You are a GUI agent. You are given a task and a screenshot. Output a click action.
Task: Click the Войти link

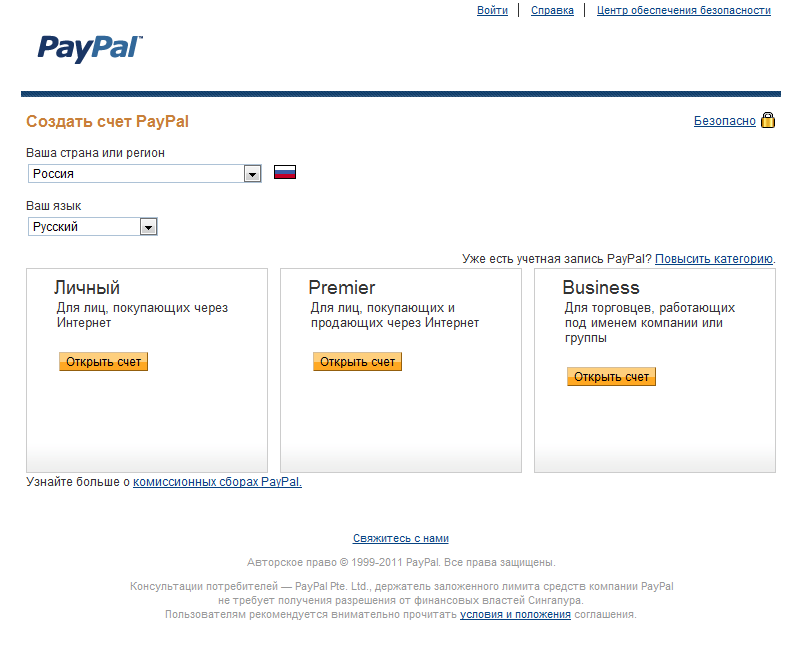click(492, 10)
